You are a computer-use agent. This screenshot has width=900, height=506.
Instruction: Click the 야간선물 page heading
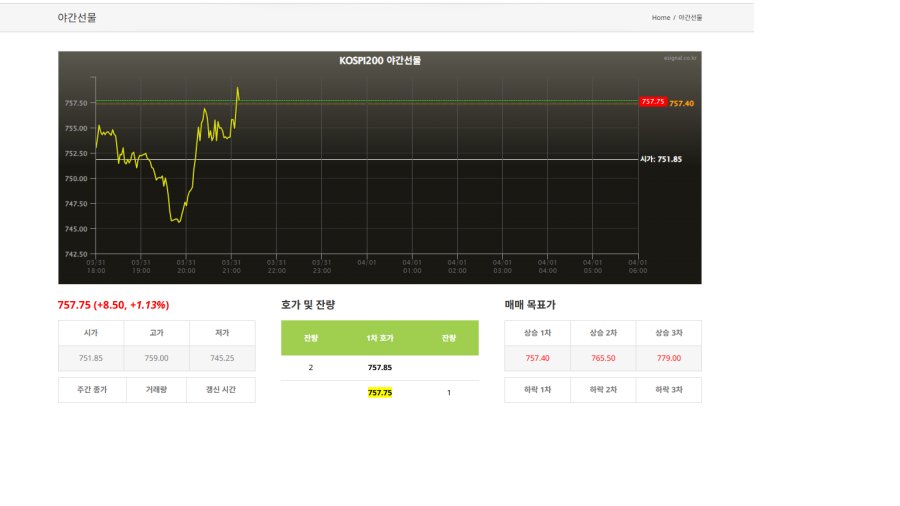point(77,18)
